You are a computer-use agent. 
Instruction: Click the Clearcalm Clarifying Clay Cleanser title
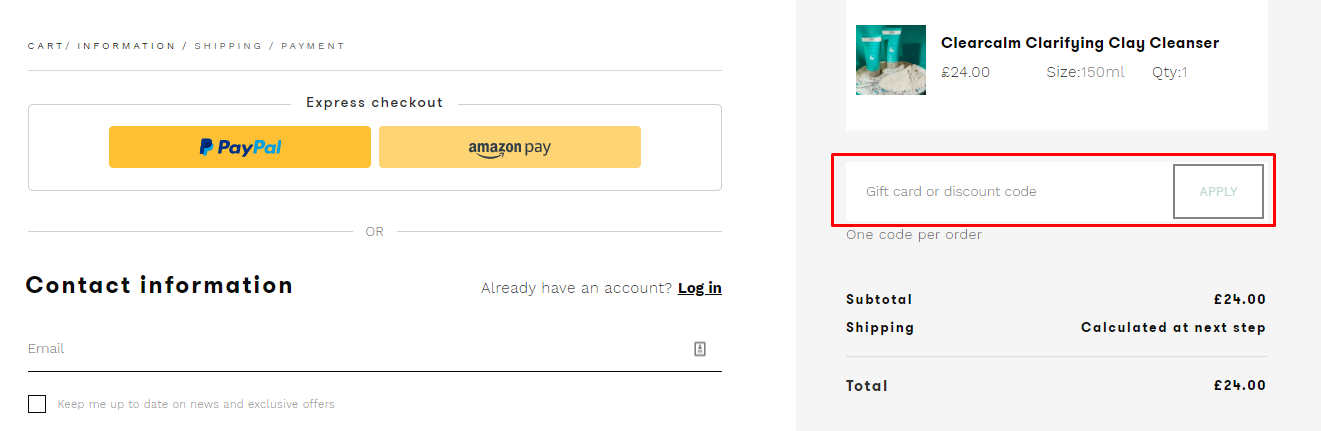click(1080, 43)
